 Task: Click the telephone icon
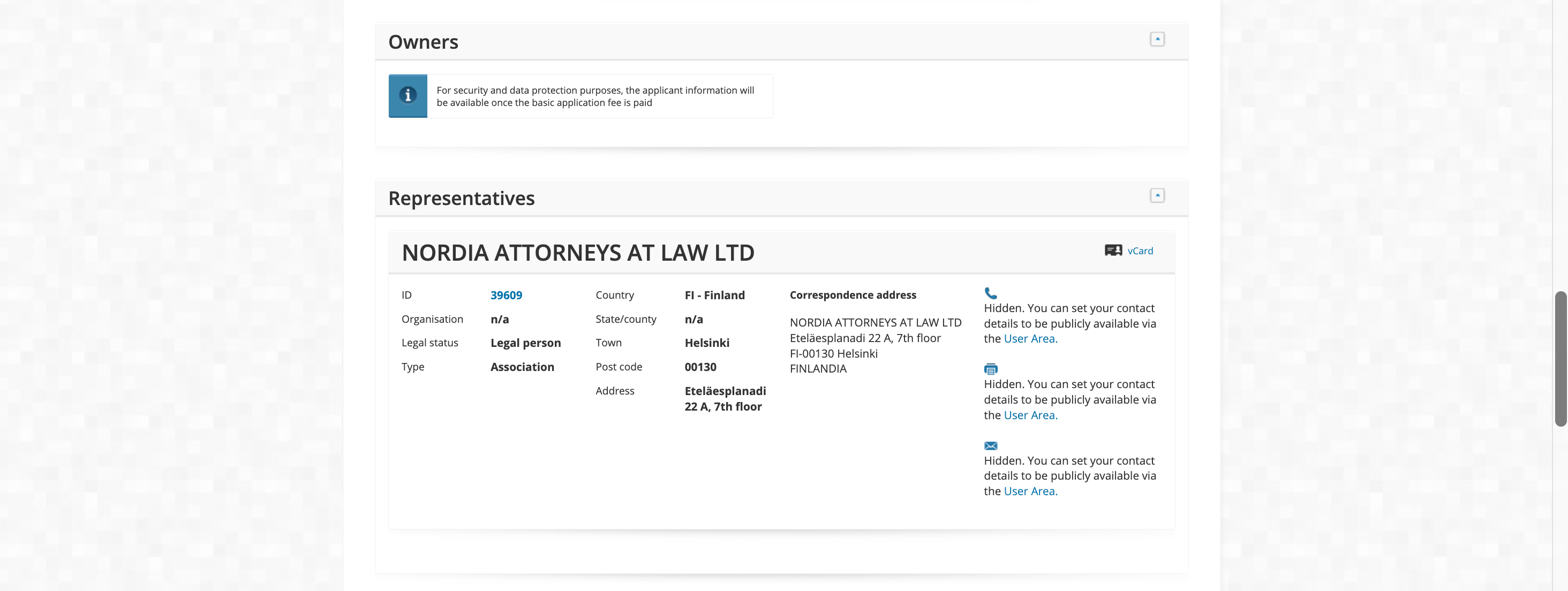point(990,293)
